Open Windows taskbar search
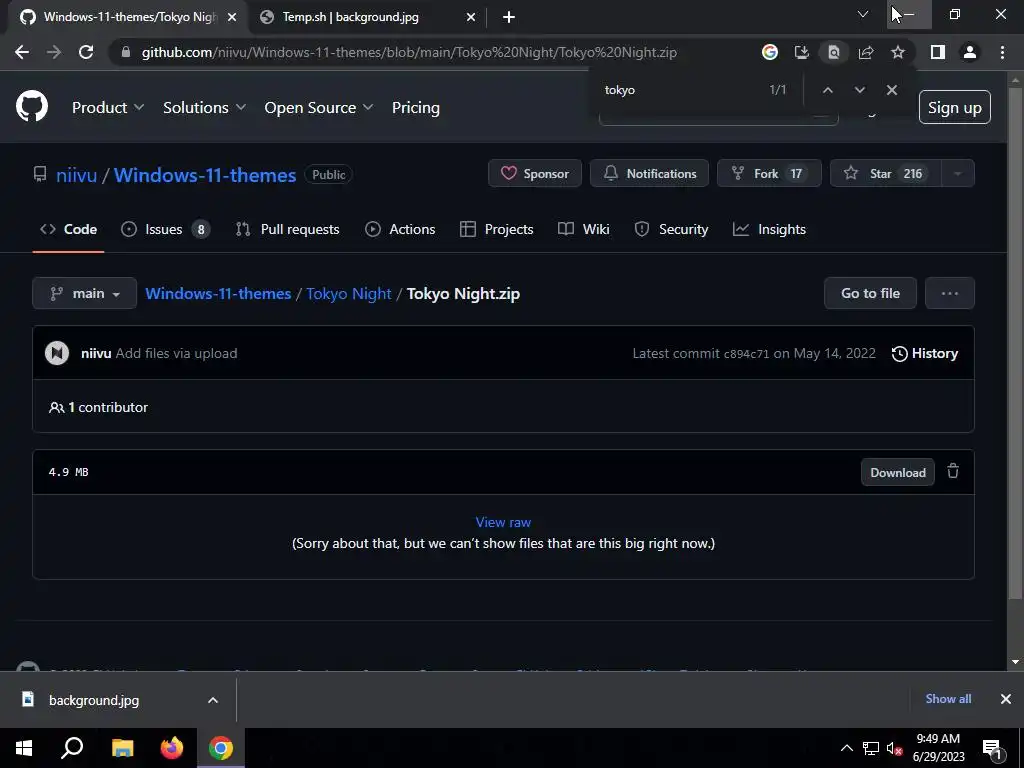Viewport: 1024px width, 768px height. coord(72,748)
